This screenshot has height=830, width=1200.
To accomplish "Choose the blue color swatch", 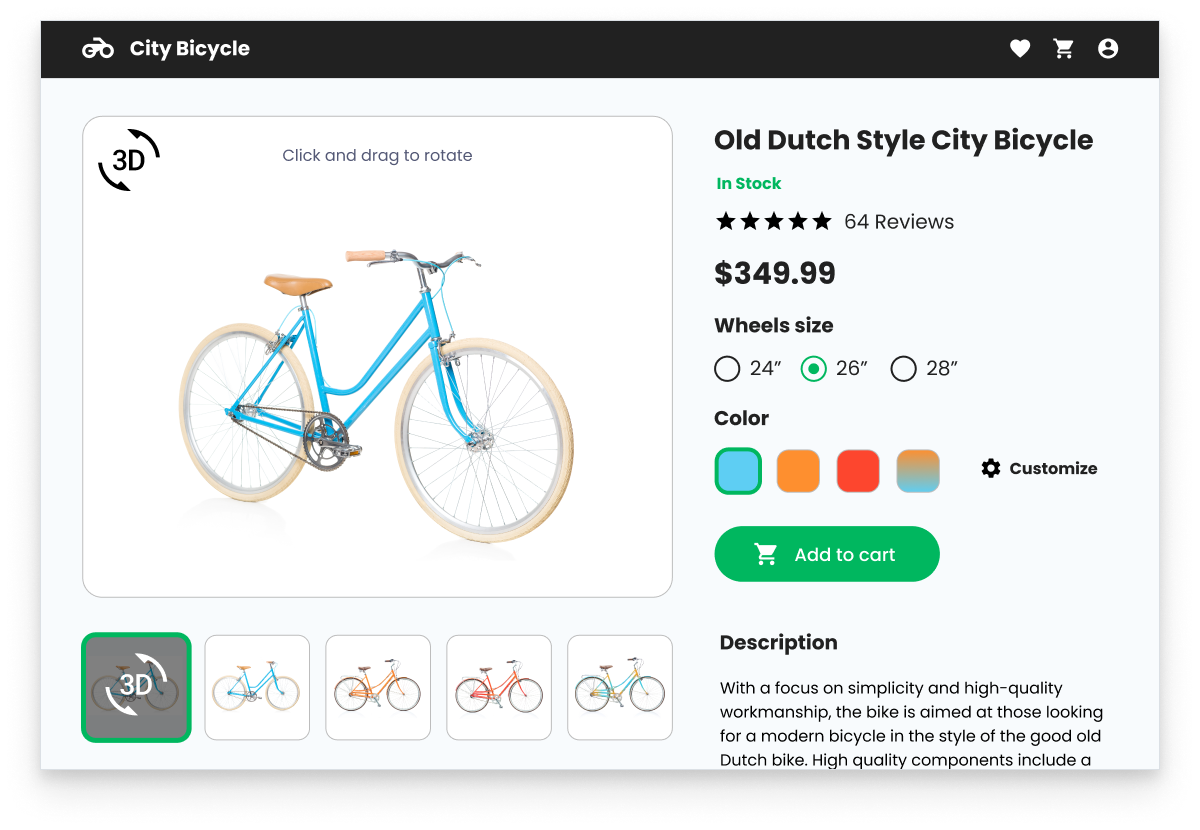I will 739,471.
